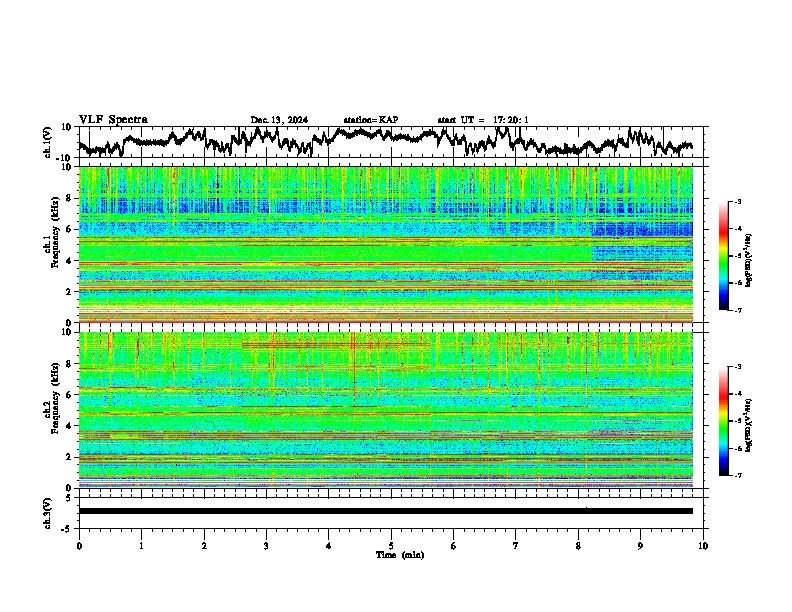
Task: Click the thick black ch.3 signal bar
Action: [x=386, y=511]
